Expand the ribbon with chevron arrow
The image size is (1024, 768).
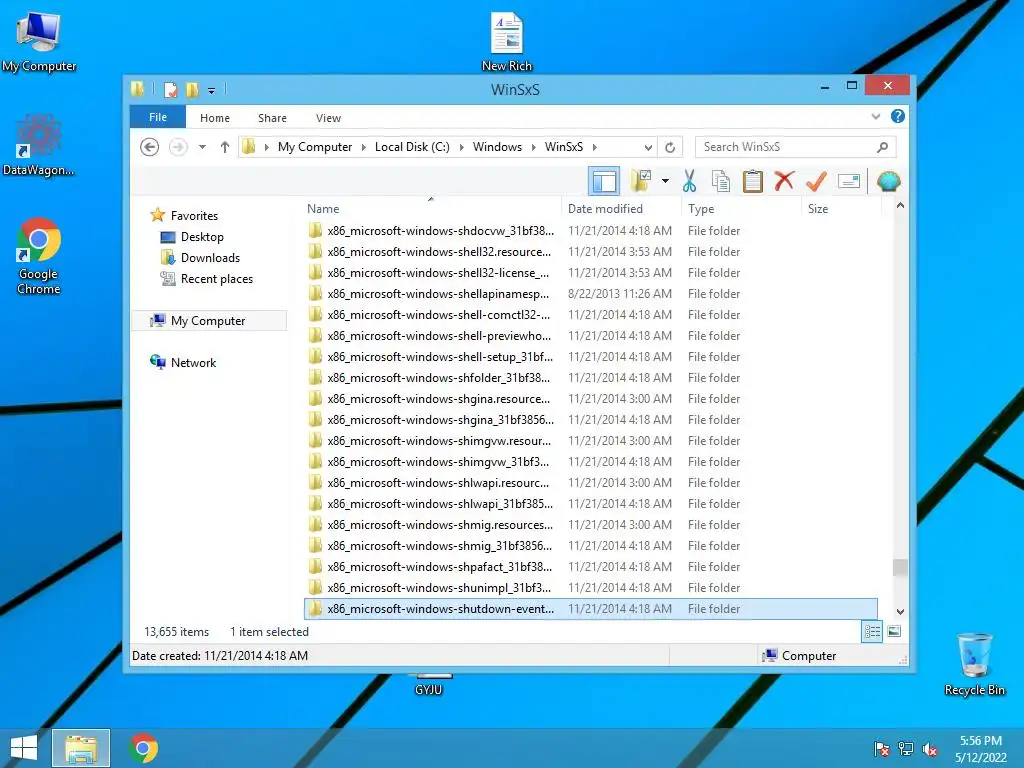pyautogui.click(x=876, y=116)
